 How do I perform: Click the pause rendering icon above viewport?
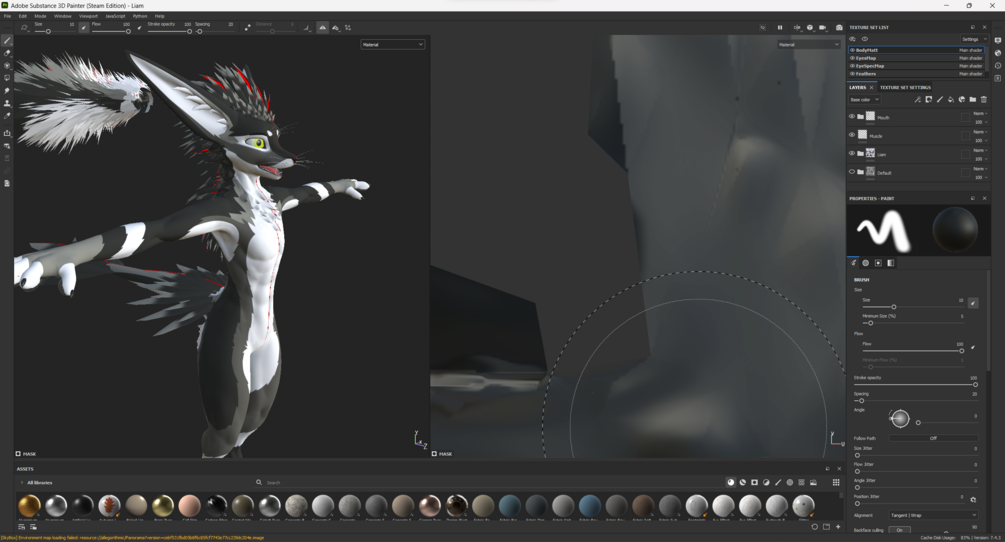click(x=780, y=28)
